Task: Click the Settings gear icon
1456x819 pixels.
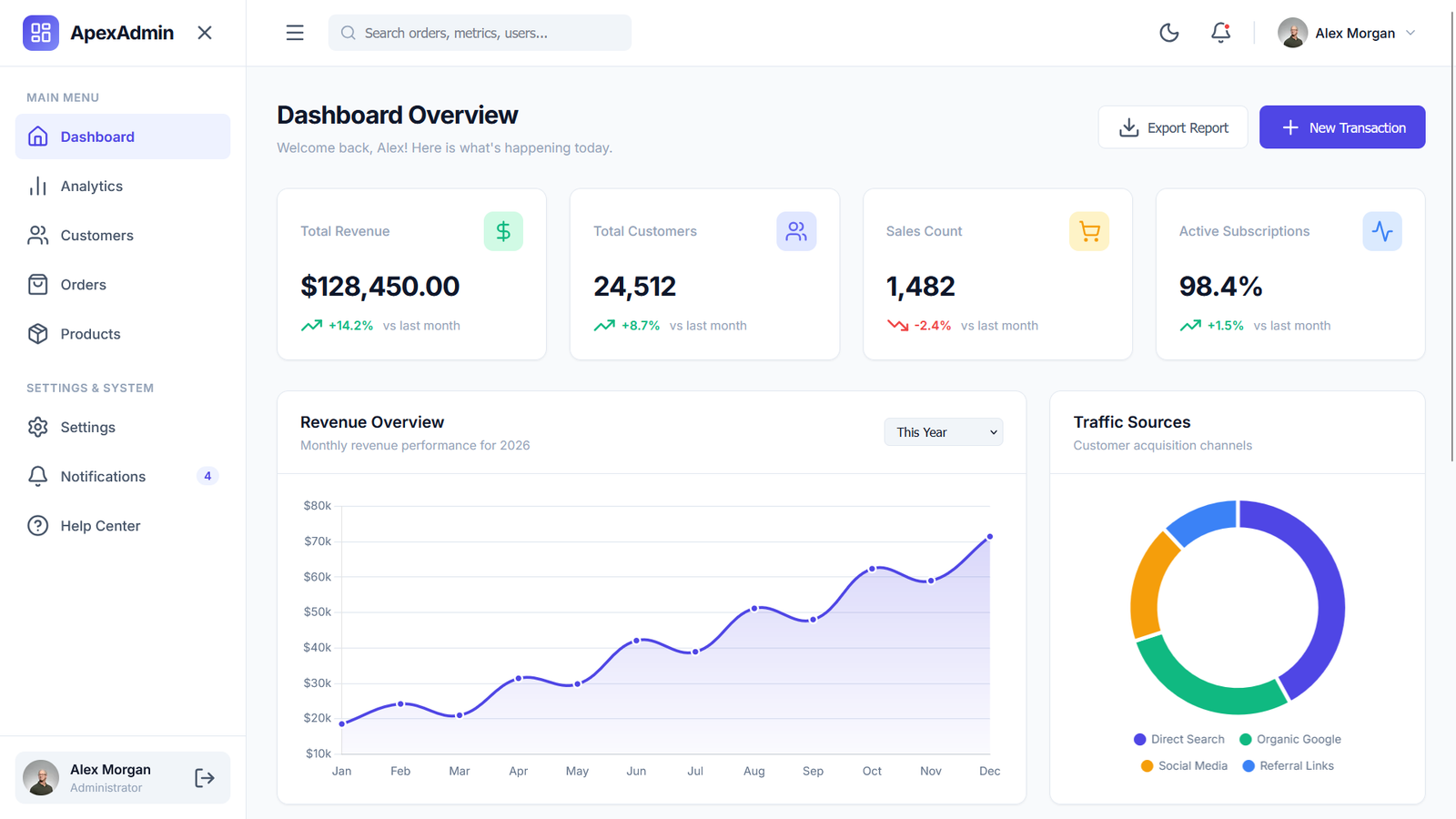Action: [x=37, y=427]
